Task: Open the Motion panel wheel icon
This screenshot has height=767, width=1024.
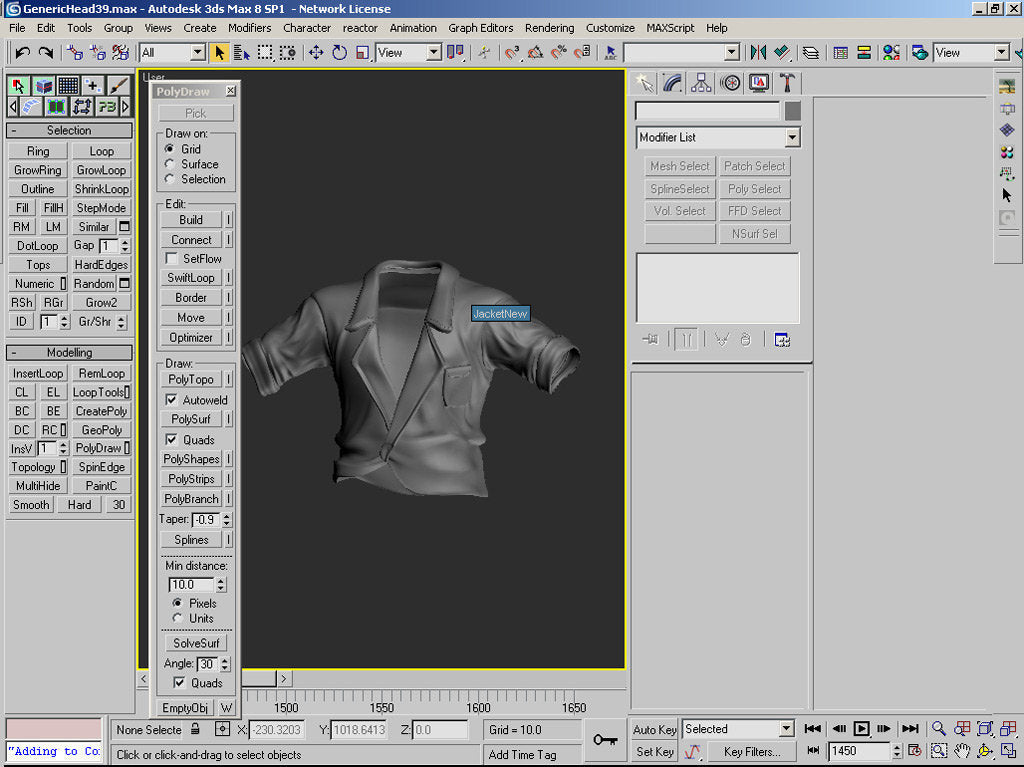Action: point(730,83)
